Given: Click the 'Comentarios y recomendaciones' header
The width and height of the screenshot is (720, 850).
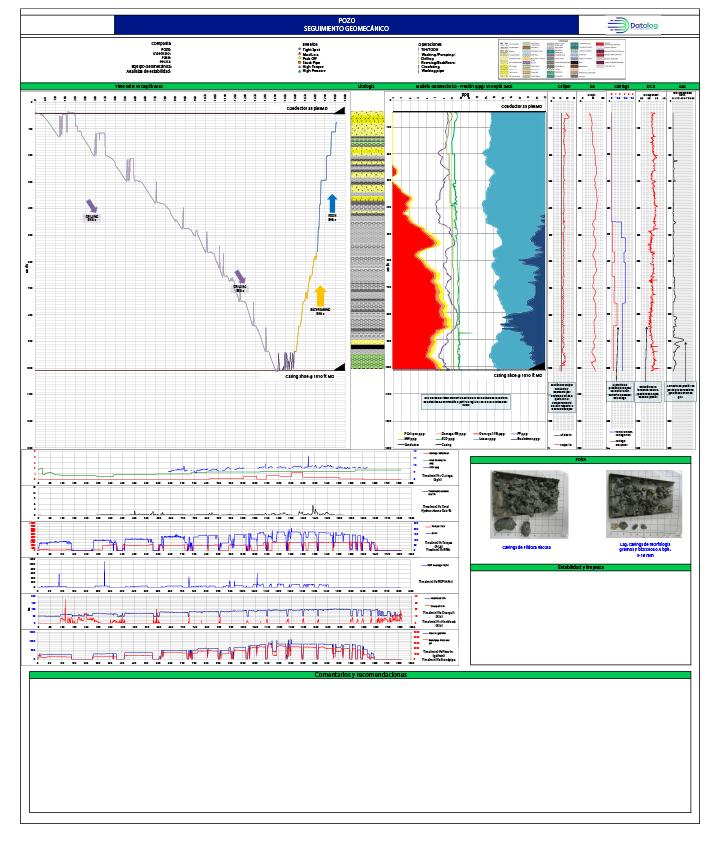Looking at the screenshot, I should [360, 674].
